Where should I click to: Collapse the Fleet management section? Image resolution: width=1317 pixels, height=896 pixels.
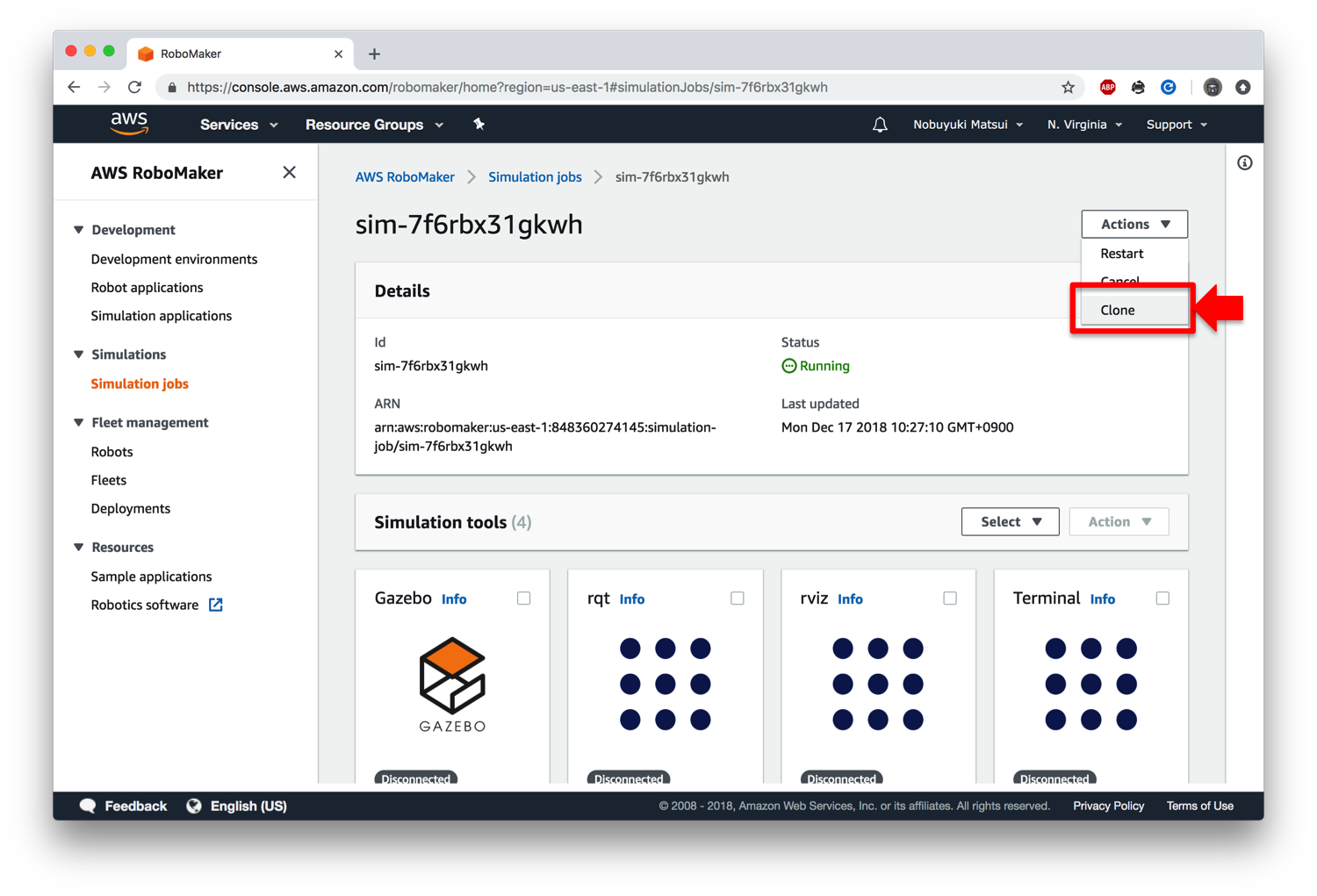coord(77,422)
